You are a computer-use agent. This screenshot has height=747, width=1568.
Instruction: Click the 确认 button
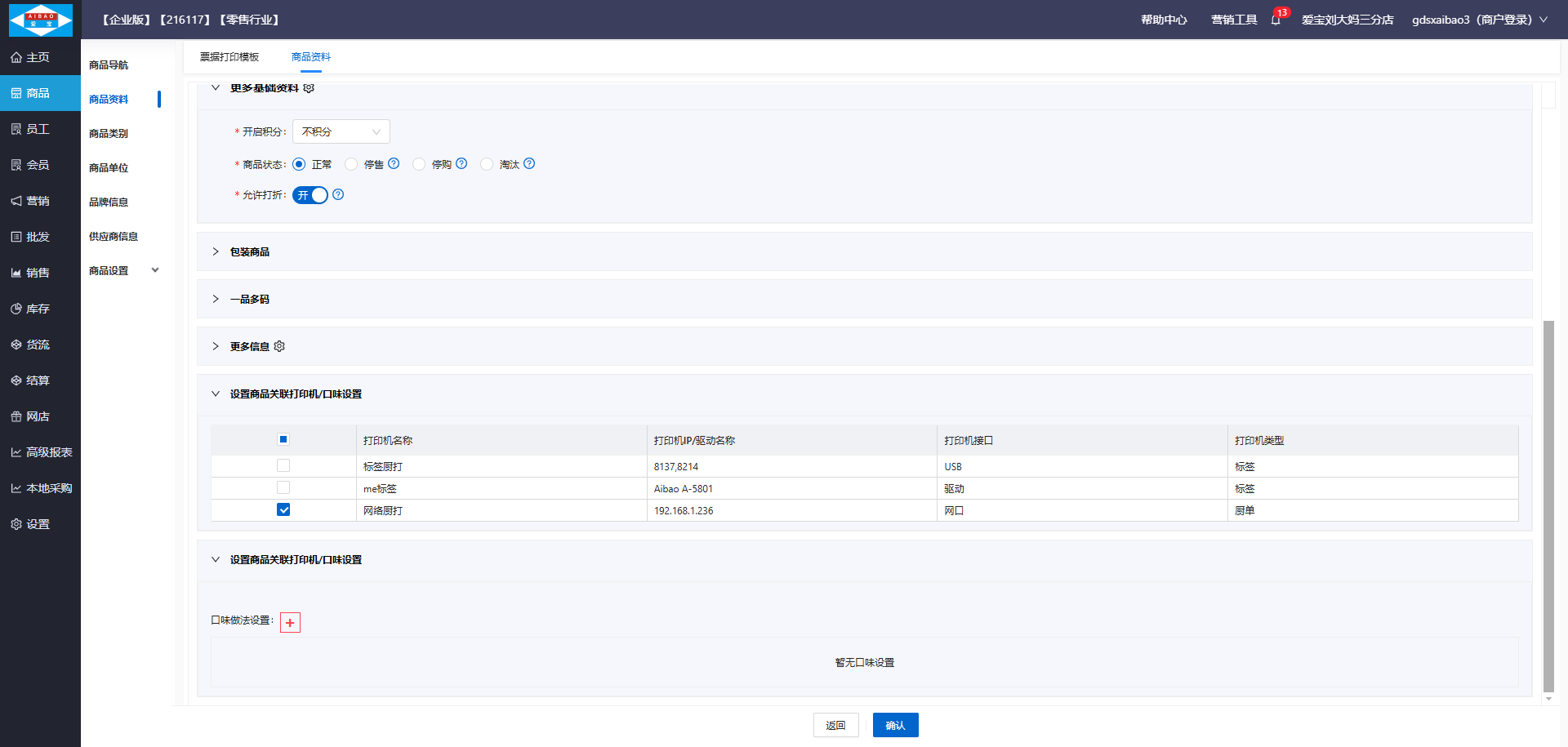click(x=895, y=725)
